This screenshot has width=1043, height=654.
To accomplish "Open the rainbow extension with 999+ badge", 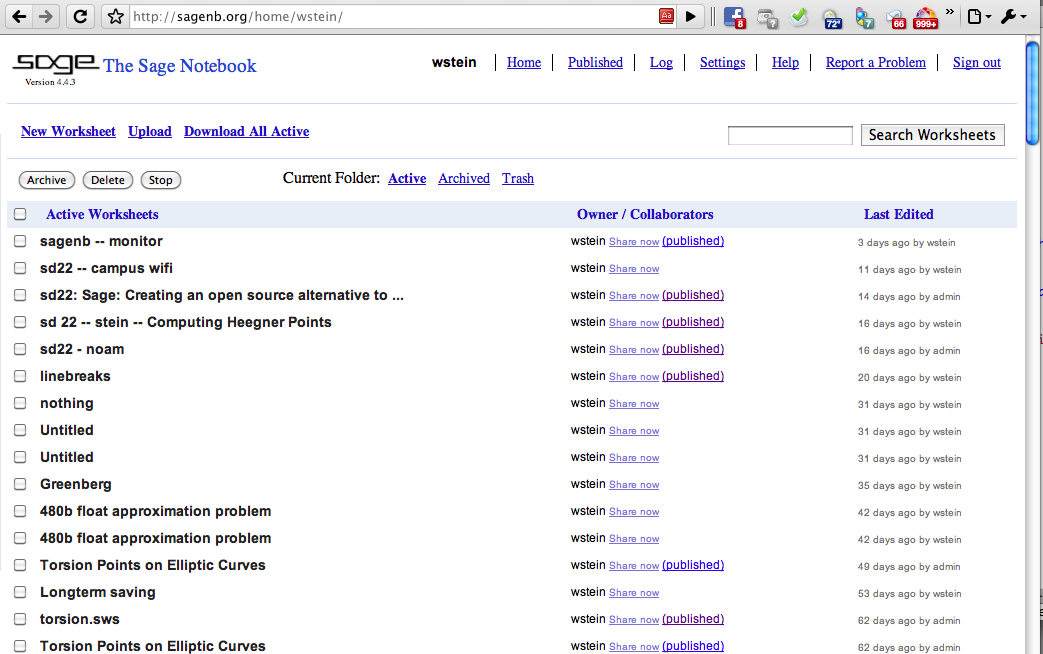I will (926, 18).
